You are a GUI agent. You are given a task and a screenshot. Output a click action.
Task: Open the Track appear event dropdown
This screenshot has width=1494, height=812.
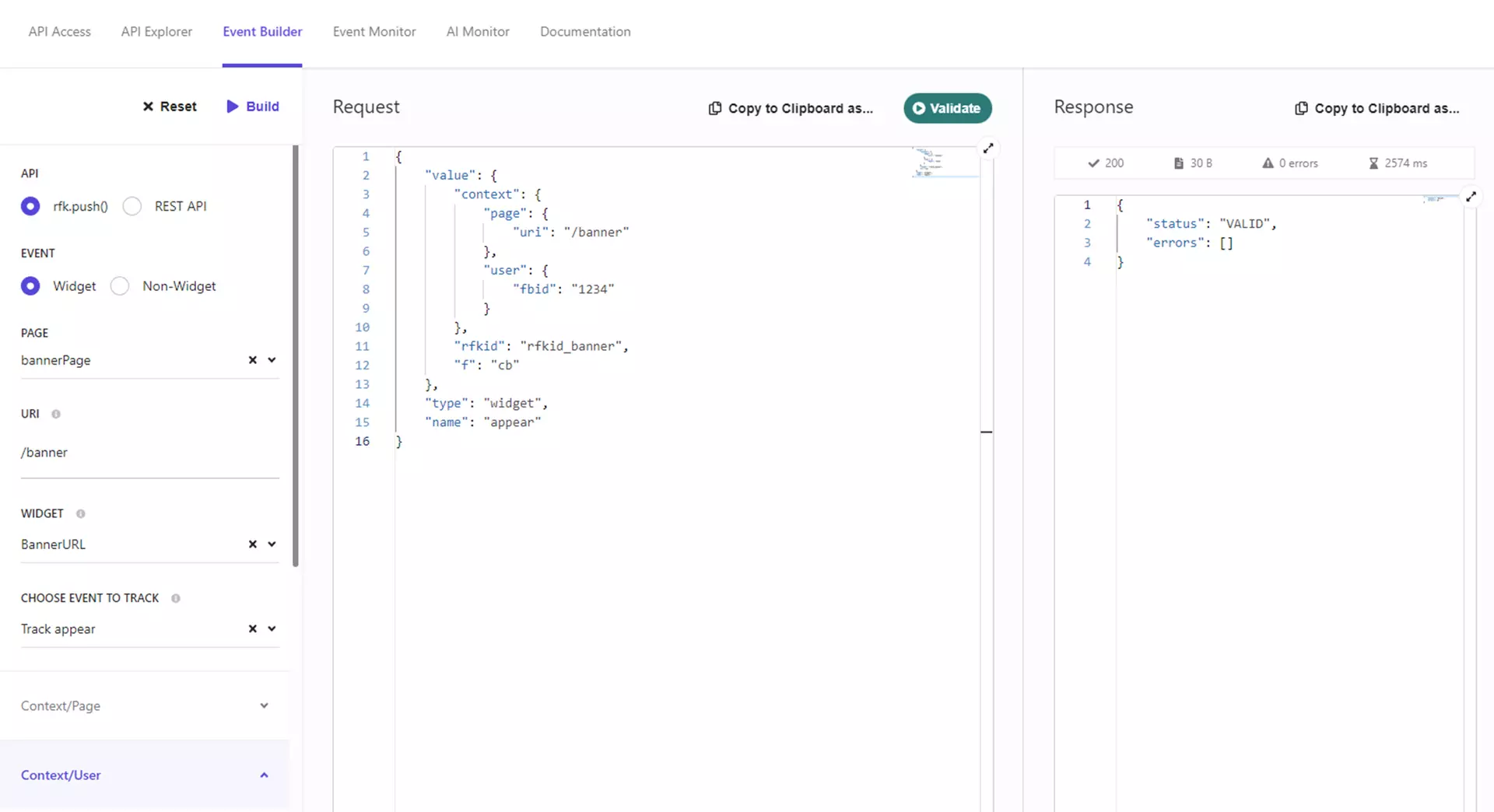click(x=272, y=628)
